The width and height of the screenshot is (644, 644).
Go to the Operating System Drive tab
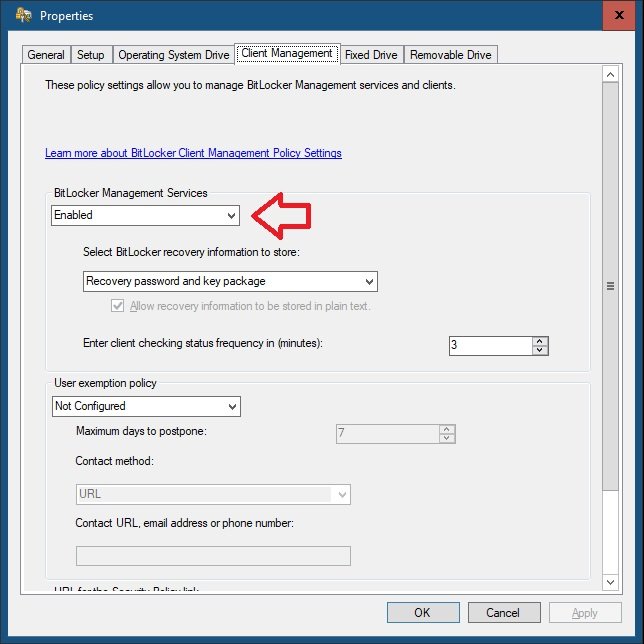174,55
